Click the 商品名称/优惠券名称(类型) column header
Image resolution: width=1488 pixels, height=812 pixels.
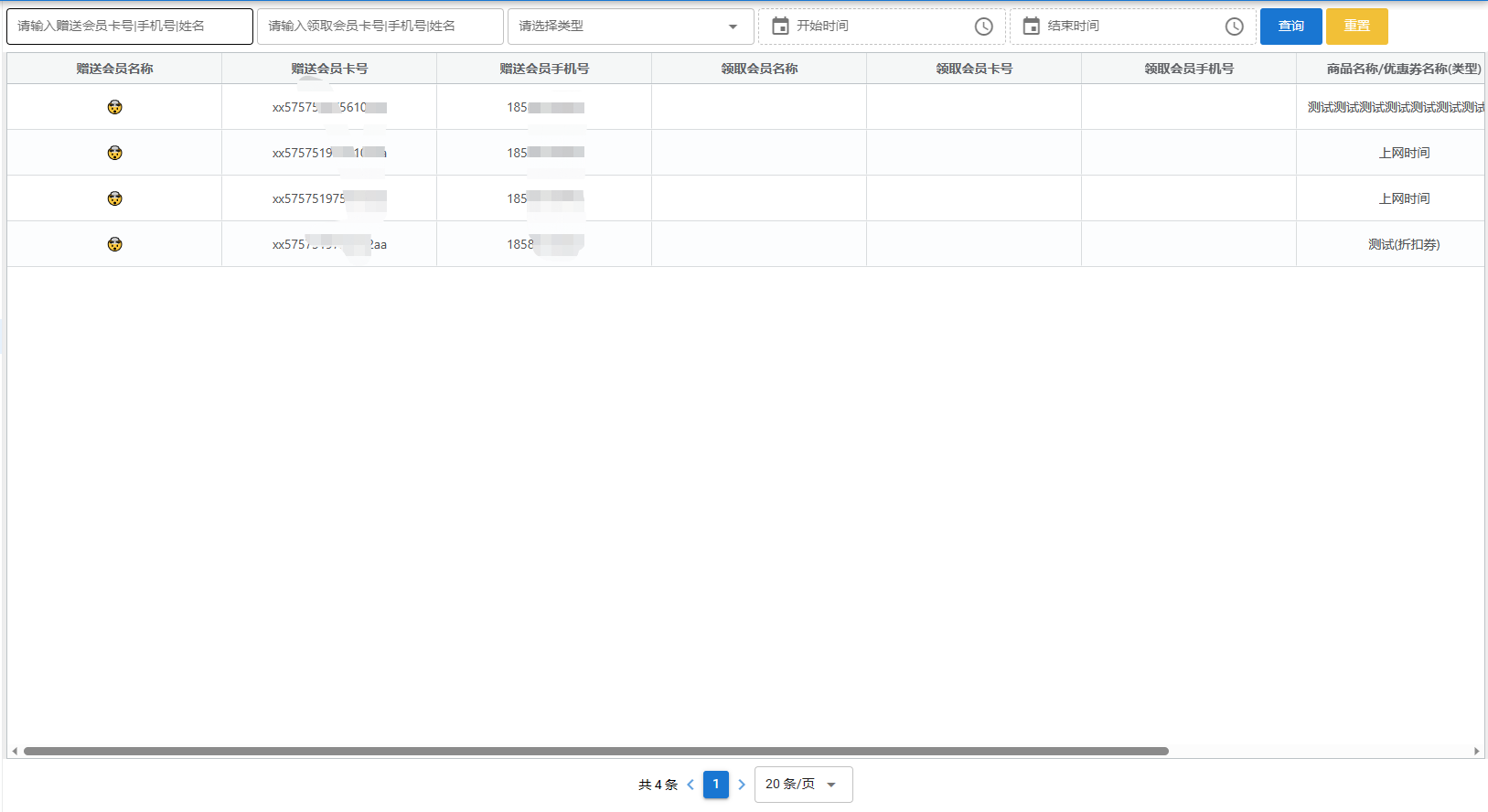click(x=1391, y=69)
